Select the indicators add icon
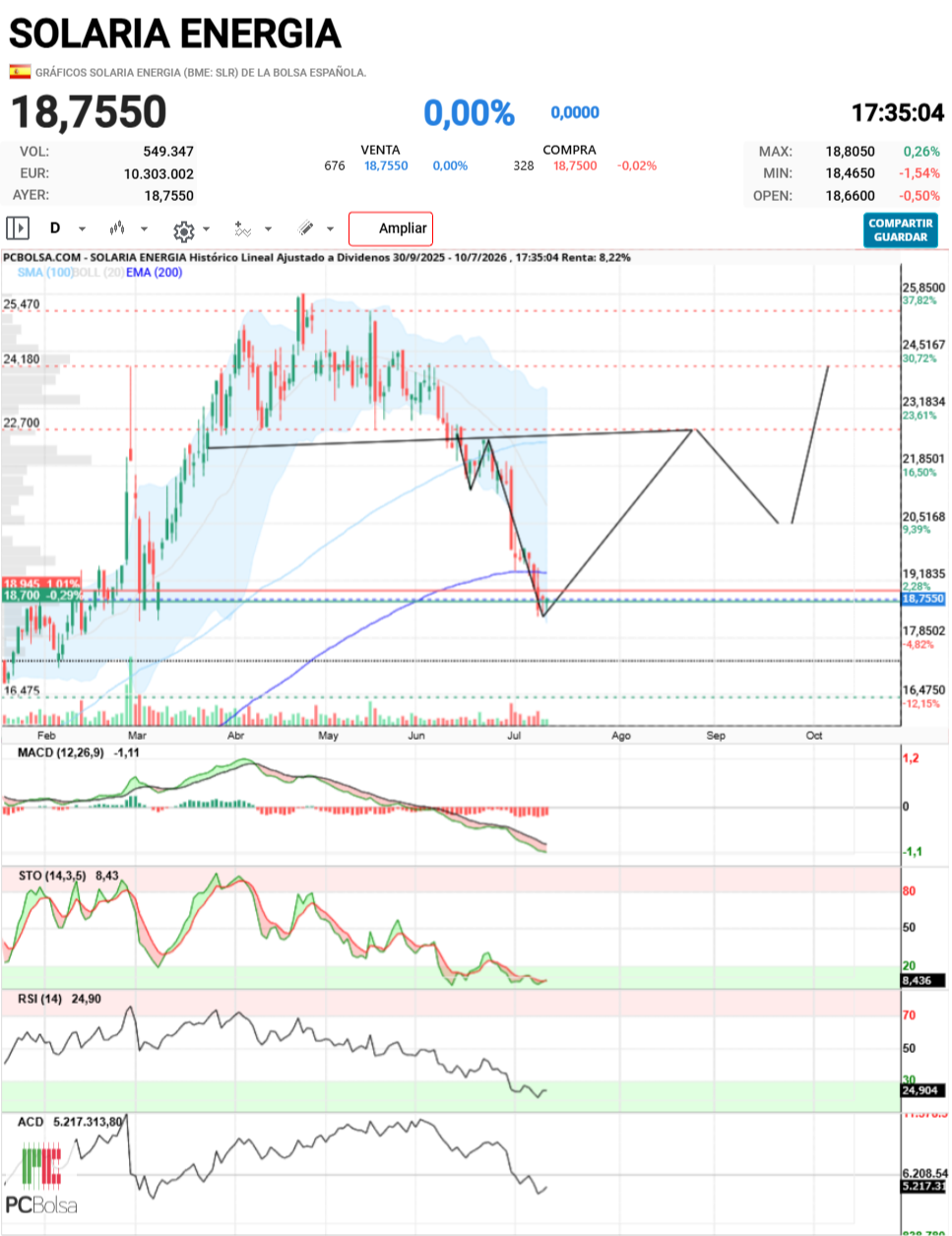The height and width of the screenshot is (1236, 952). [x=243, y=228]
